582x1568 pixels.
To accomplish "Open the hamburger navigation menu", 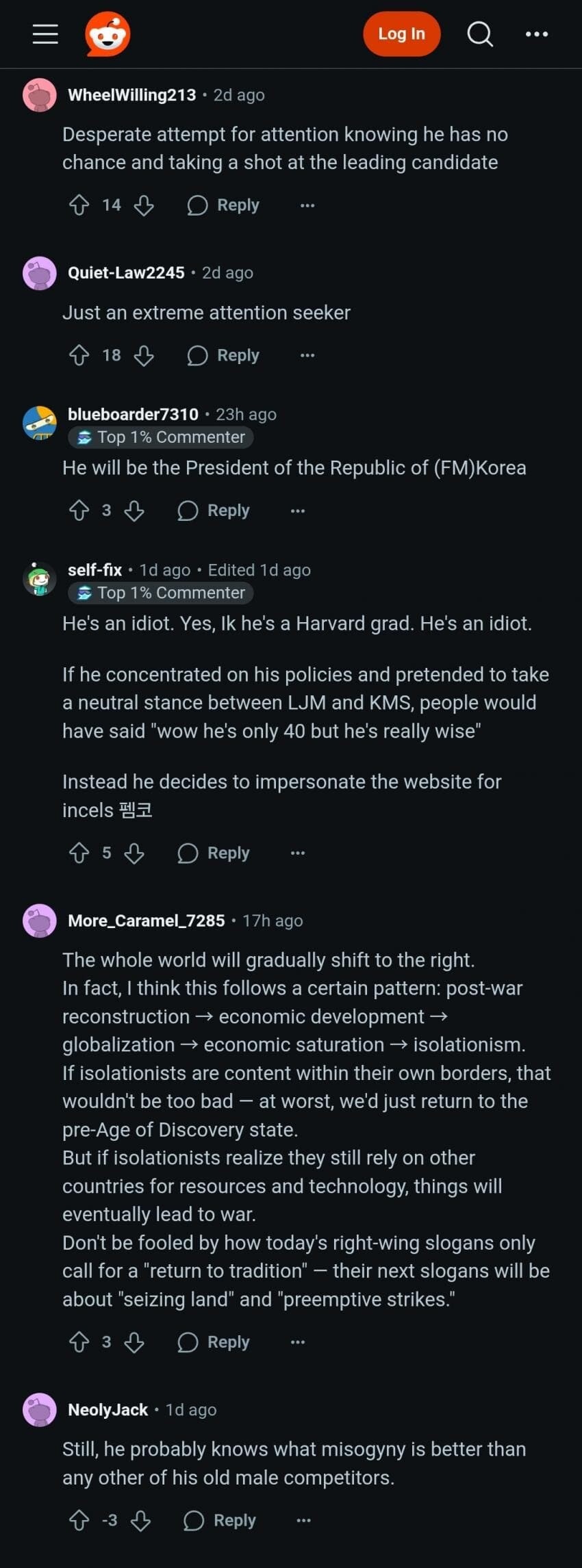I will (45, 34).
